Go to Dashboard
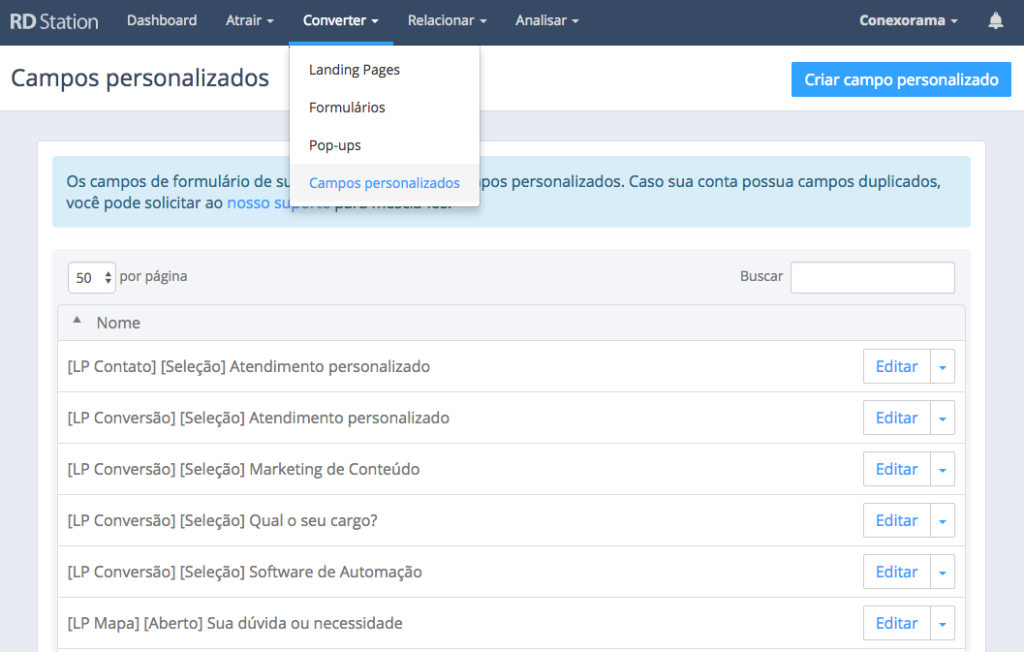 (161, 20)
